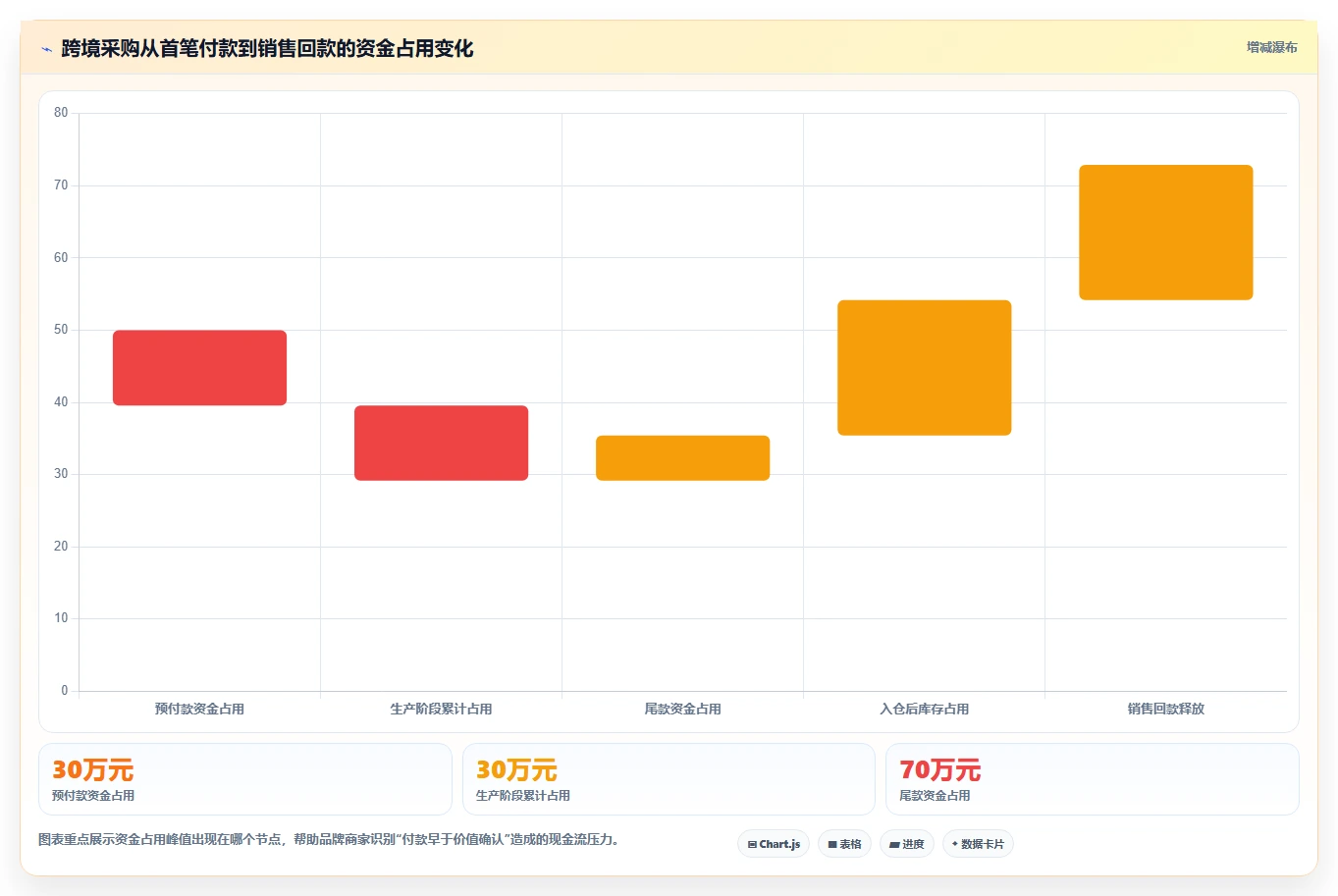This screenshot has height=896, width=1338.
Task: Click the 增减瀑布 label in the header
Action: point(1271,47)
